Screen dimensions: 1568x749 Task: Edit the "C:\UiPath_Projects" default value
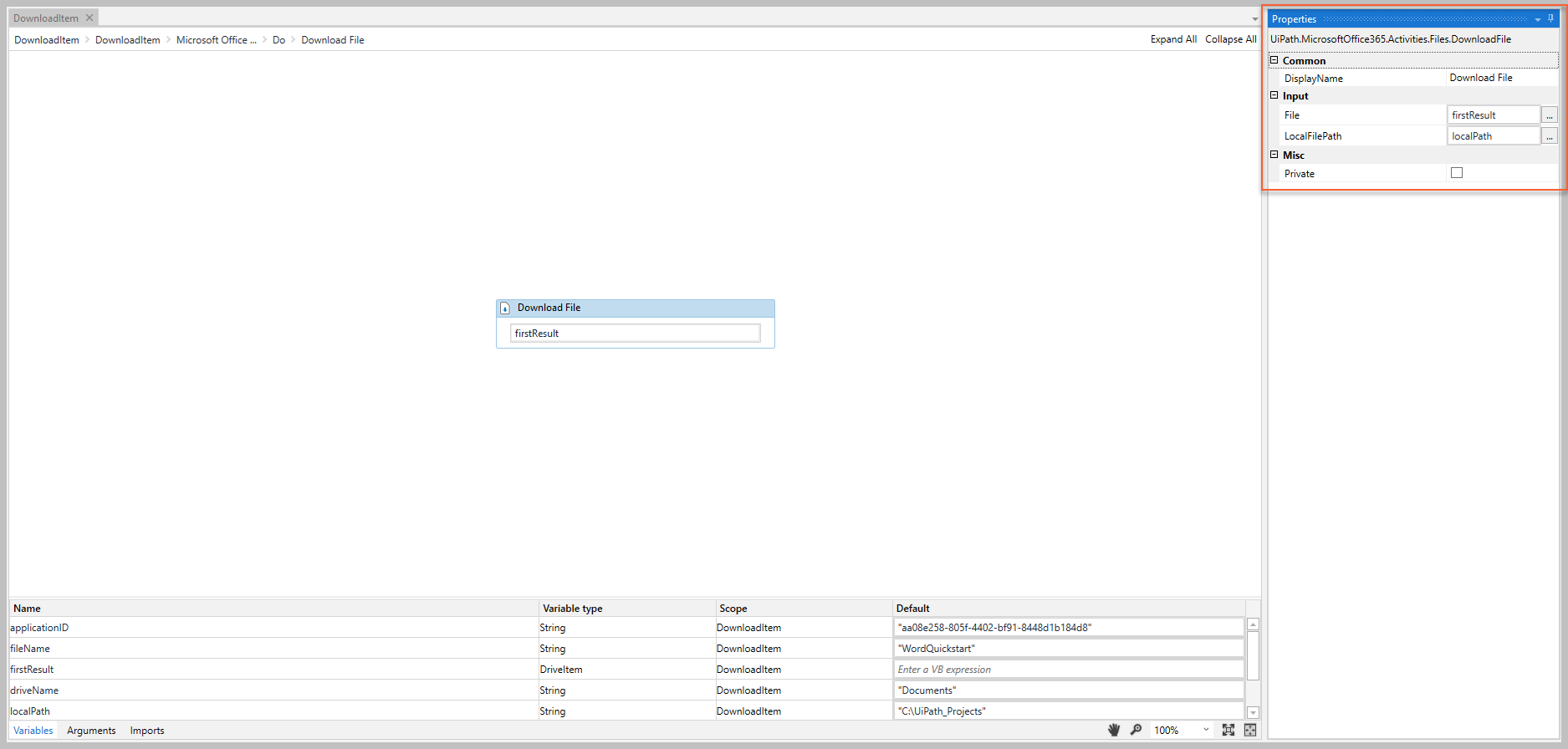click(x=1069, y=711)
